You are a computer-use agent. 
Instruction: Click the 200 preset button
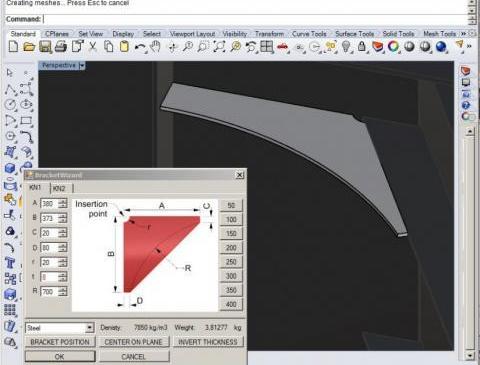[231, 248]
